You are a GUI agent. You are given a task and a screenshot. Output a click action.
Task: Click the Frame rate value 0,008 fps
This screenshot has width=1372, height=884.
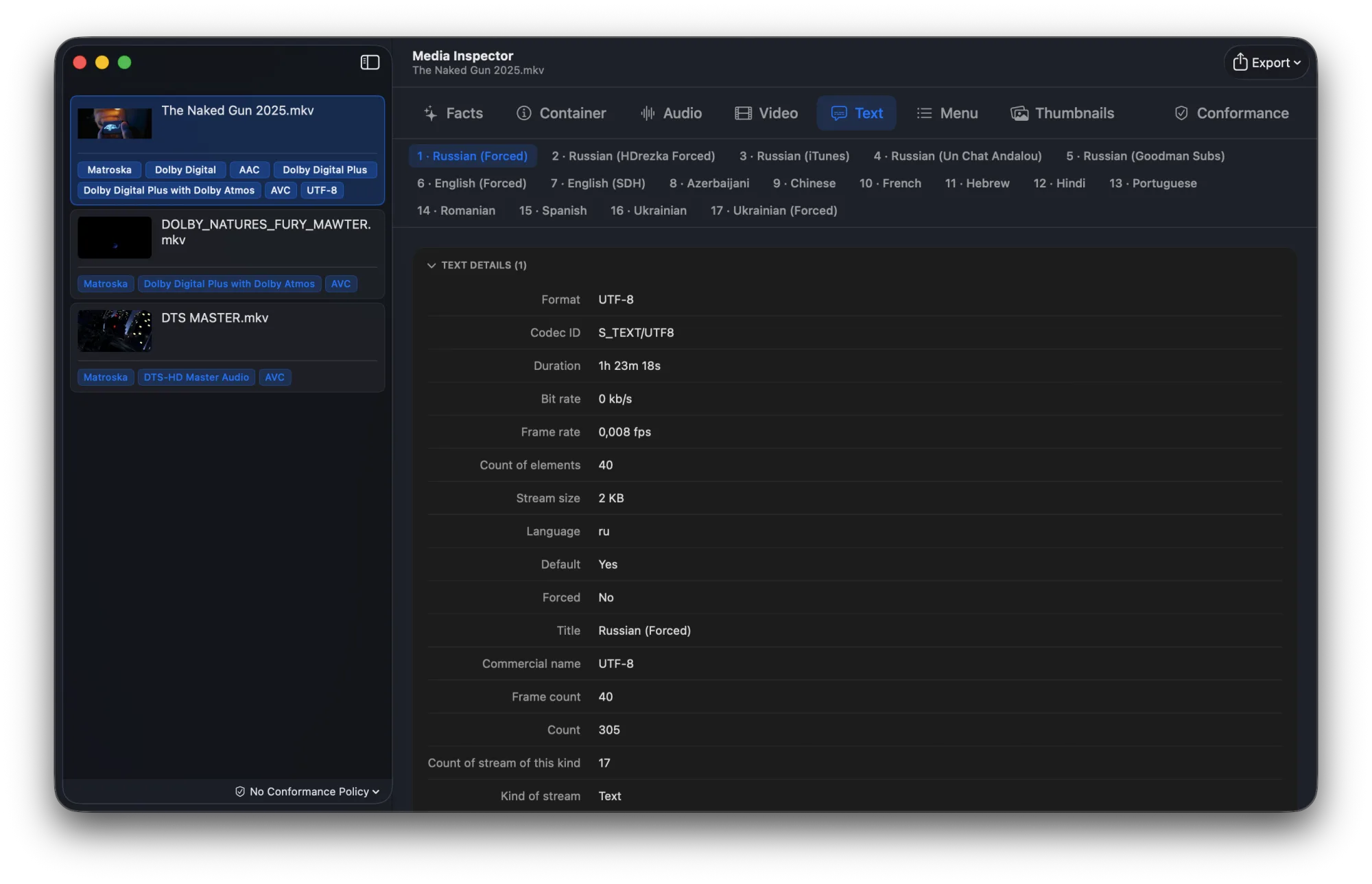pyautogui.click(x=624, y=432)
